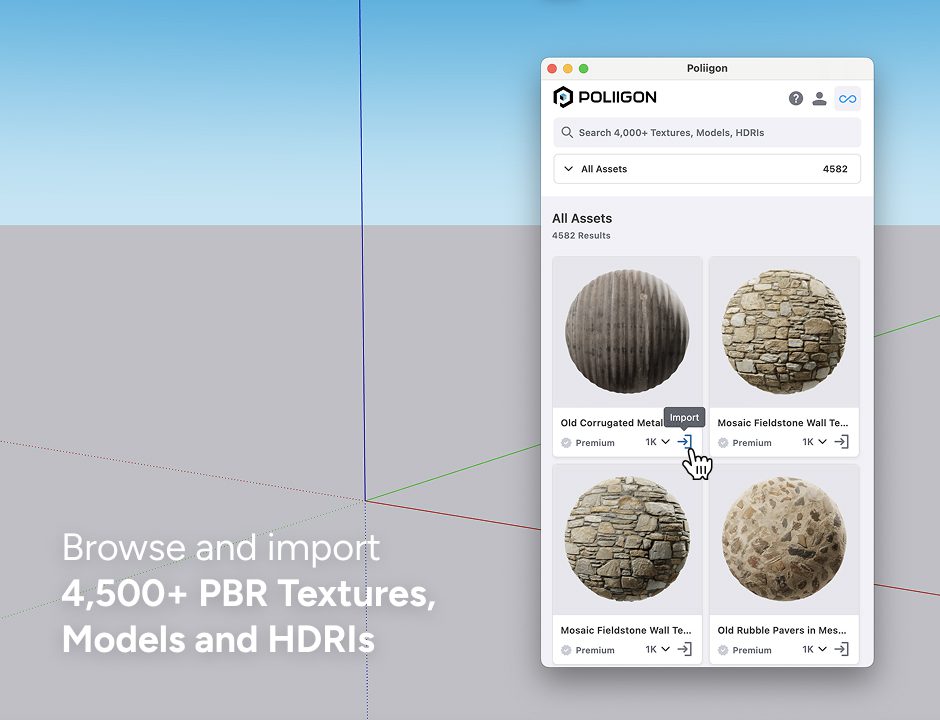
Task: Open 1K resolution dropdown for bottom-row Mosaic Fieldstone
Action: 658,649
